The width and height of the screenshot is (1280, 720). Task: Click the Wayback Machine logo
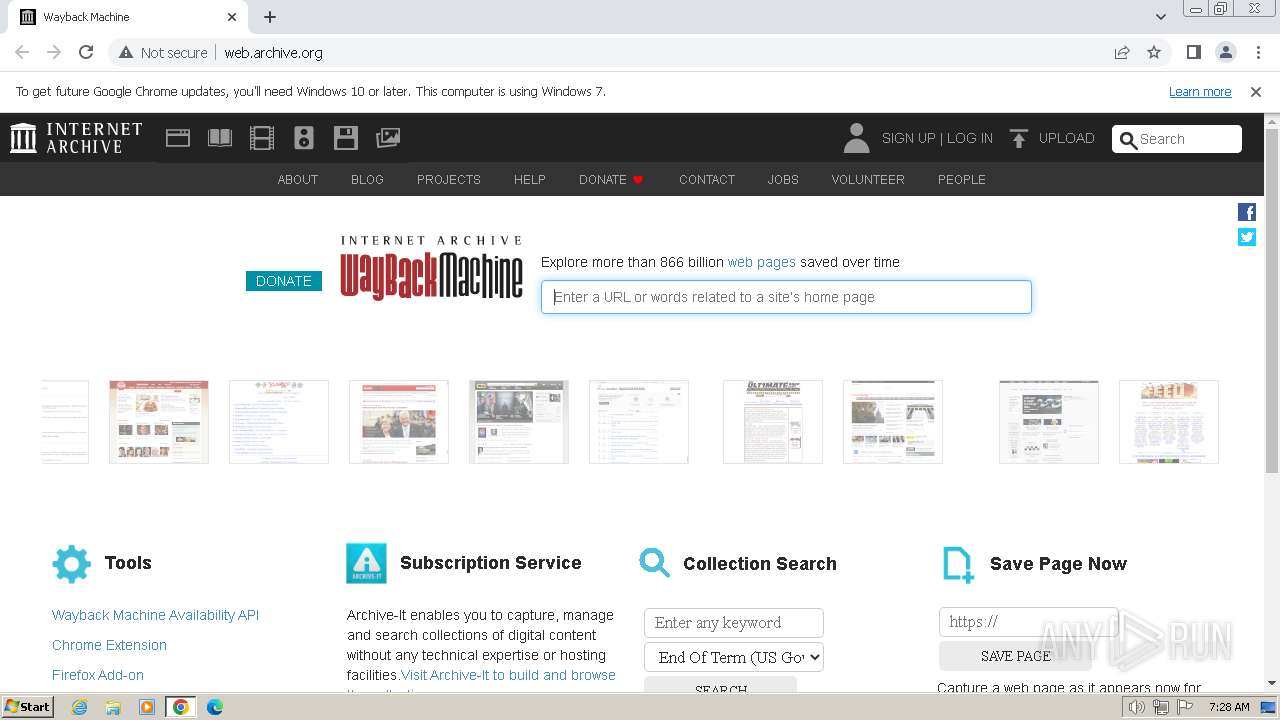pos(431,268)
